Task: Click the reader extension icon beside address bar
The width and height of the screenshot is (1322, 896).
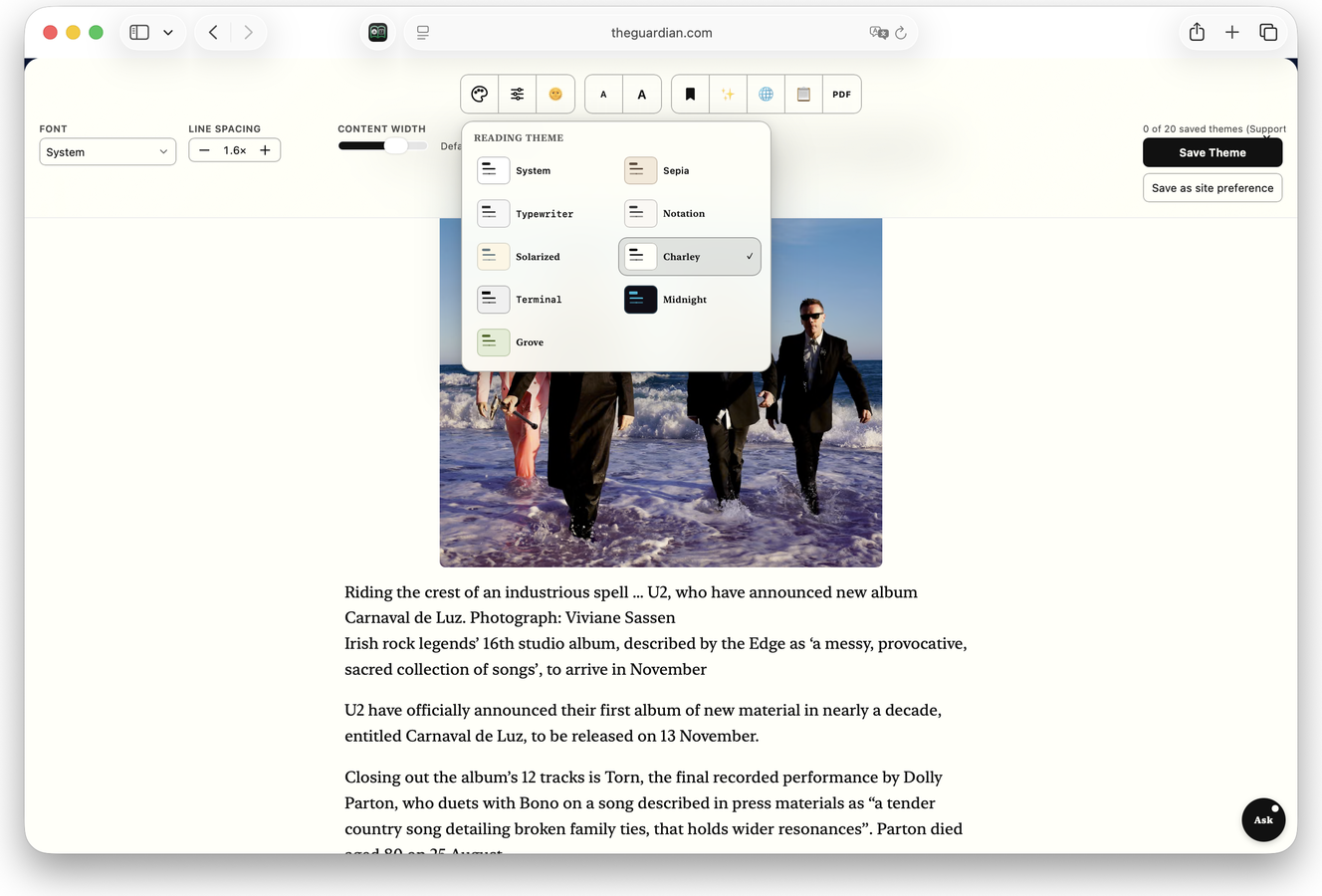Action: (378, 33)
